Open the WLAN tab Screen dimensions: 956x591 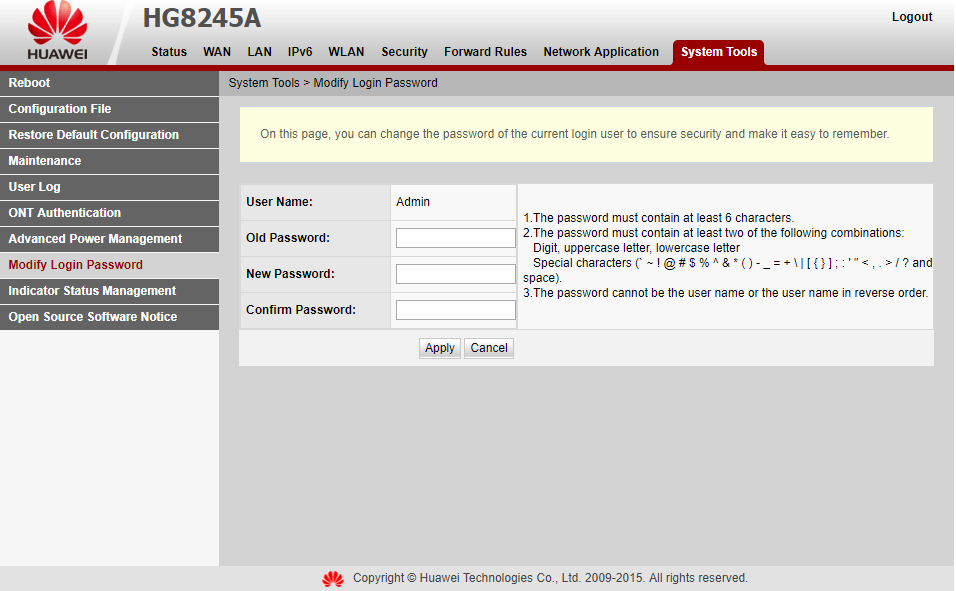346,52
